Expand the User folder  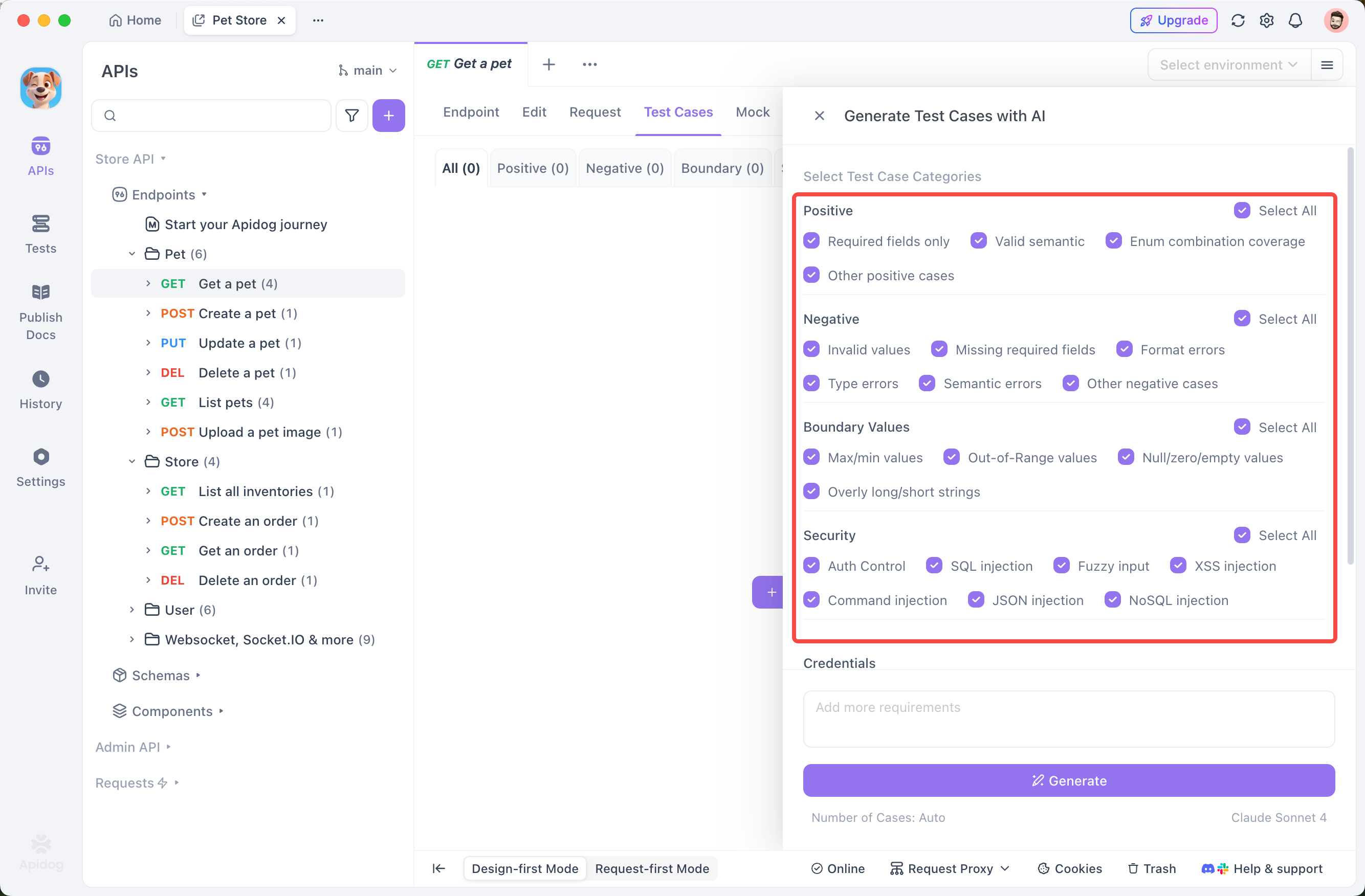[x=132, y=610]
